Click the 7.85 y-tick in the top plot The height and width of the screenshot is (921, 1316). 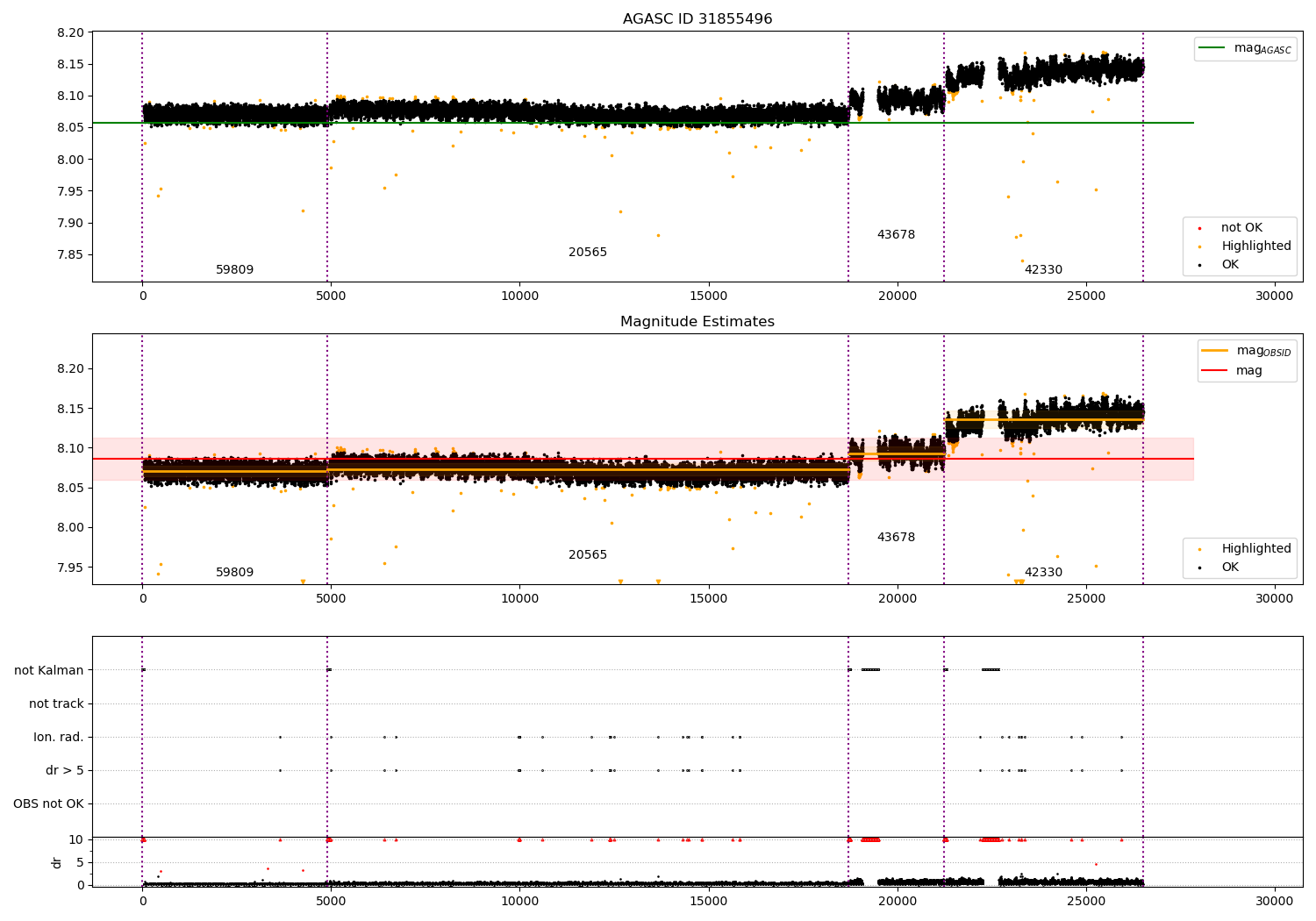click(x=71, y=255)
